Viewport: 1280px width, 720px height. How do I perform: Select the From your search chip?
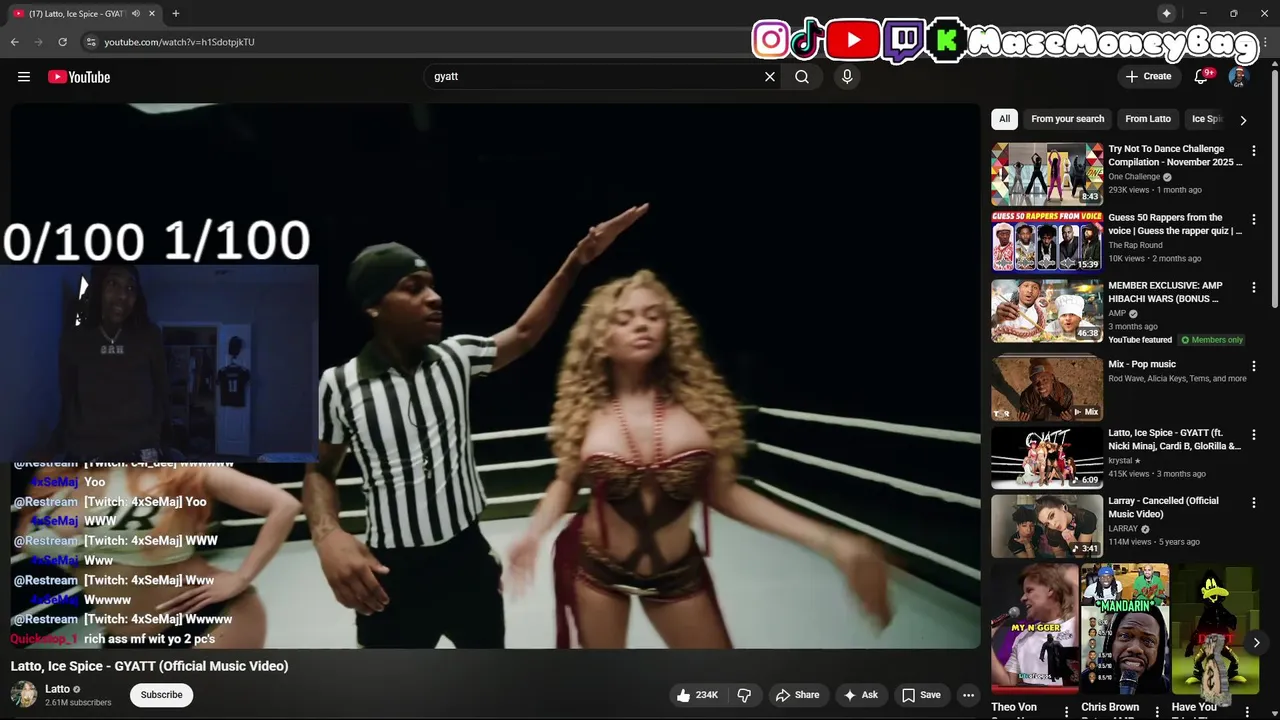pyautogui.click(x=1068, y=119)
